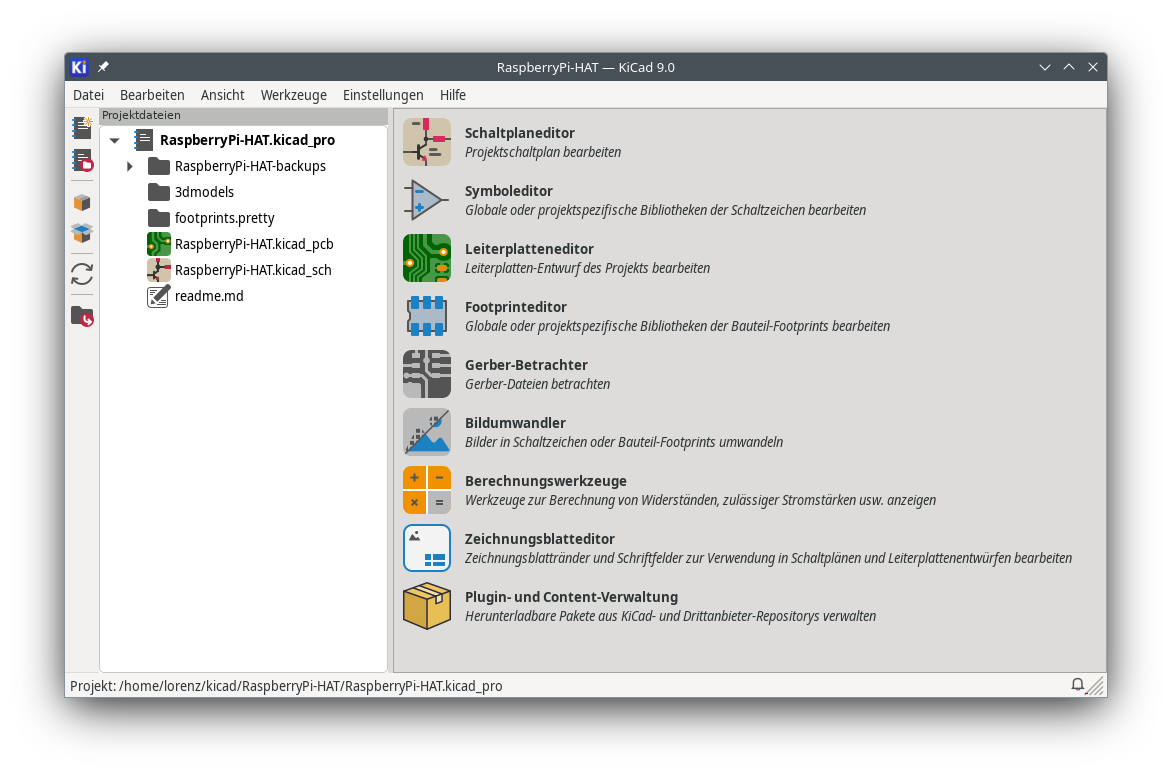
Task: Open the Symboleditor op-amp icon
Action: point(427,200)
